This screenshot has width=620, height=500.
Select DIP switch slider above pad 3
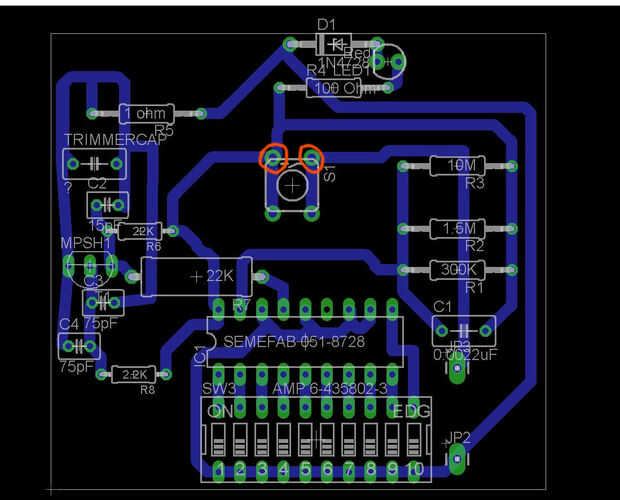click(262, 440)
